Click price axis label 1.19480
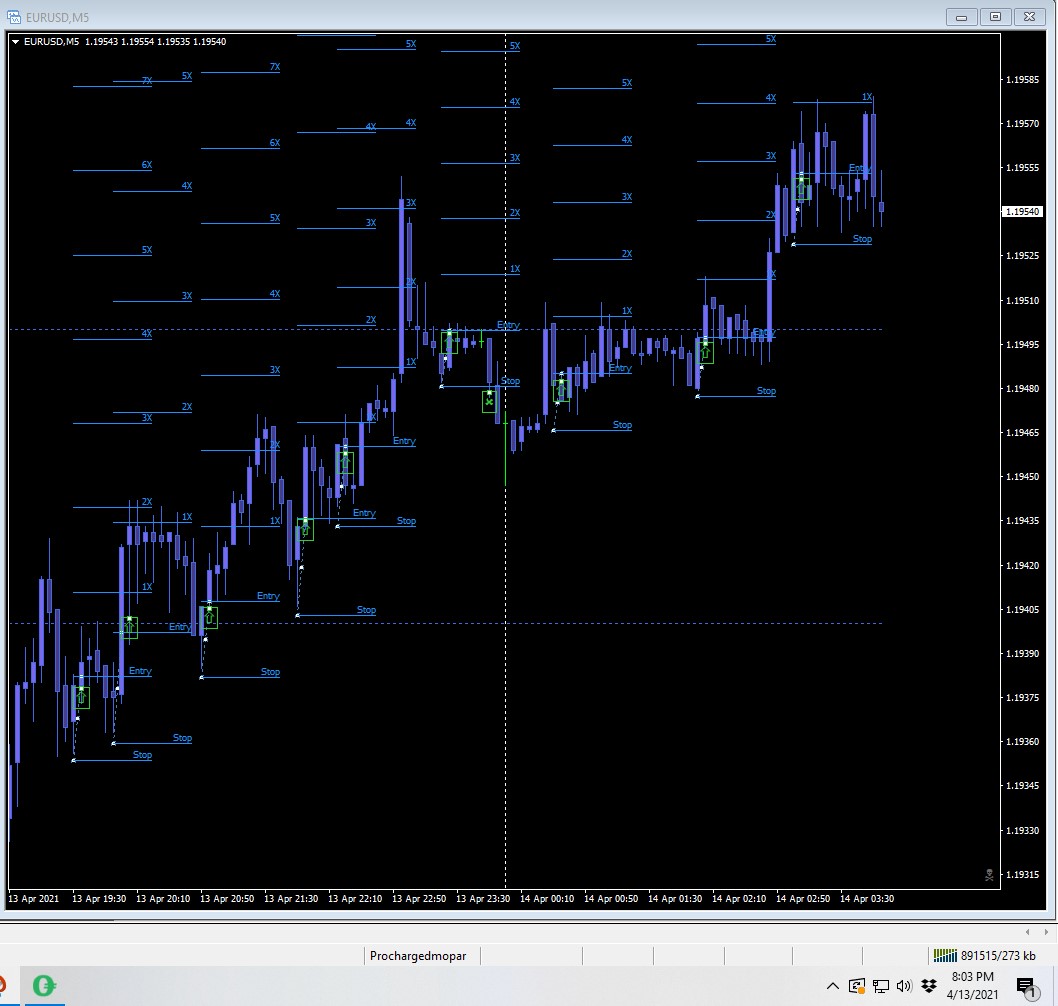 1022,389
